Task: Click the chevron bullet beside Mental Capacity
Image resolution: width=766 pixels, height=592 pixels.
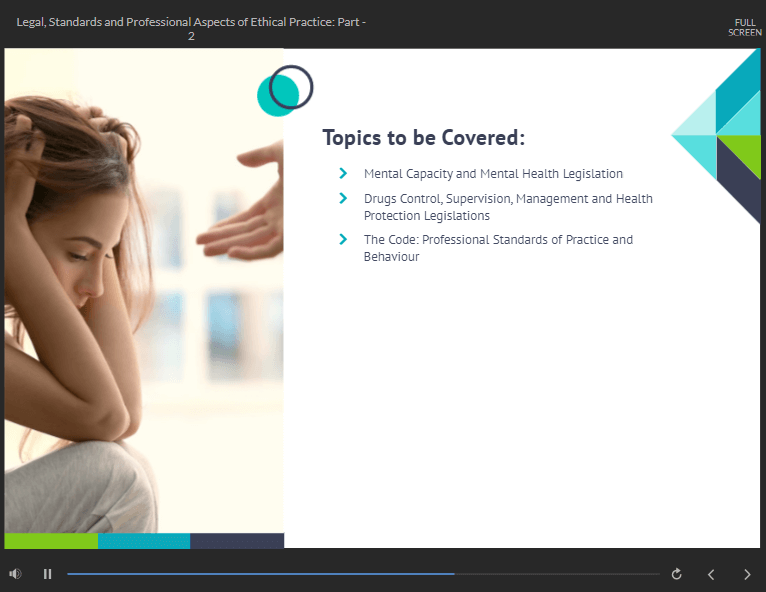Action: tap(343, 173)
